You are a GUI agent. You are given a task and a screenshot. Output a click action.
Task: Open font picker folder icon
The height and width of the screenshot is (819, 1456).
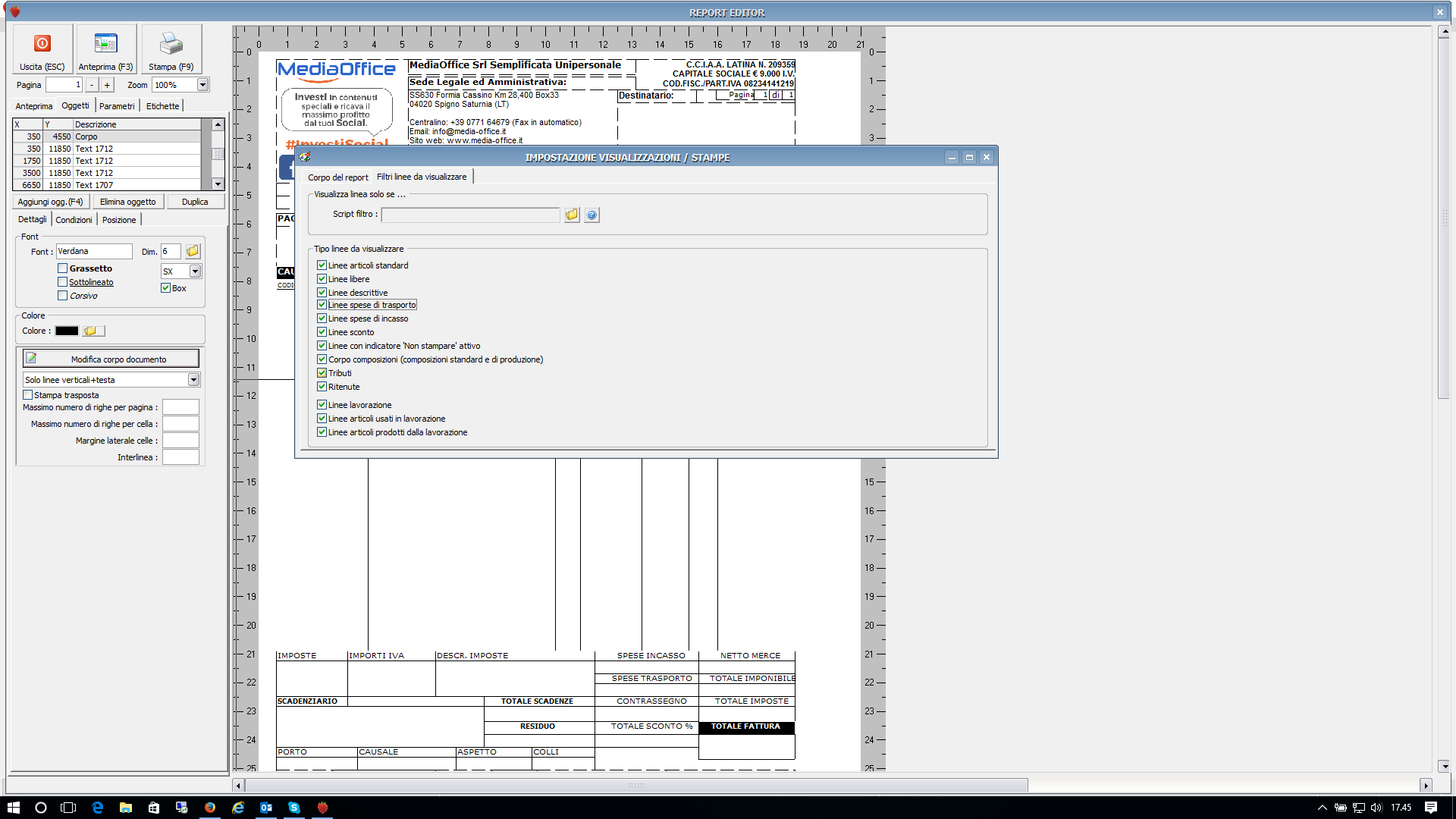click(x=193, y=251)
